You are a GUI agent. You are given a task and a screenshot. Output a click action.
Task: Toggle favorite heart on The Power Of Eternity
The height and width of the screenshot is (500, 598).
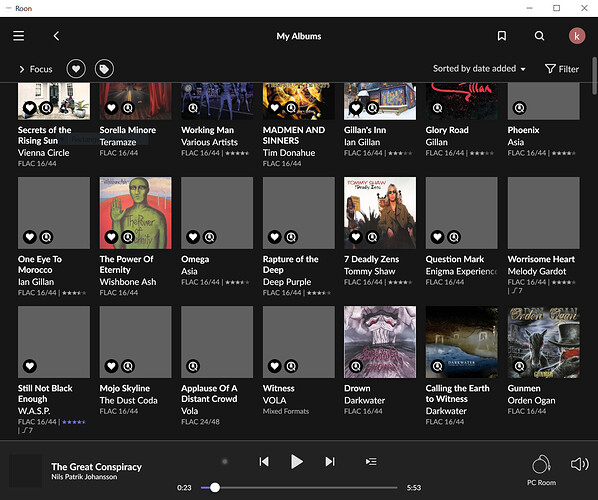pos(111,237)
